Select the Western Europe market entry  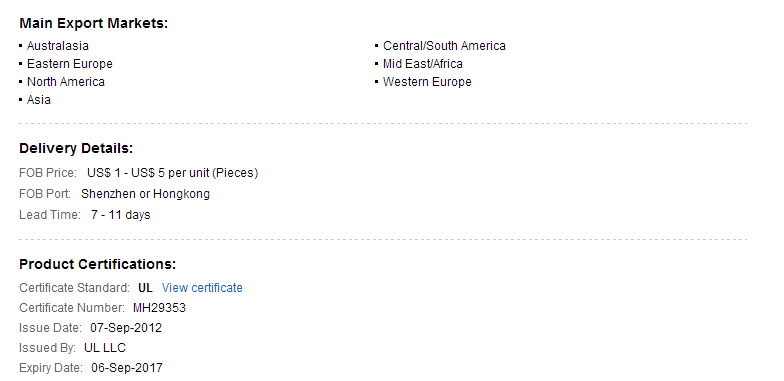[x=427, y=82]
